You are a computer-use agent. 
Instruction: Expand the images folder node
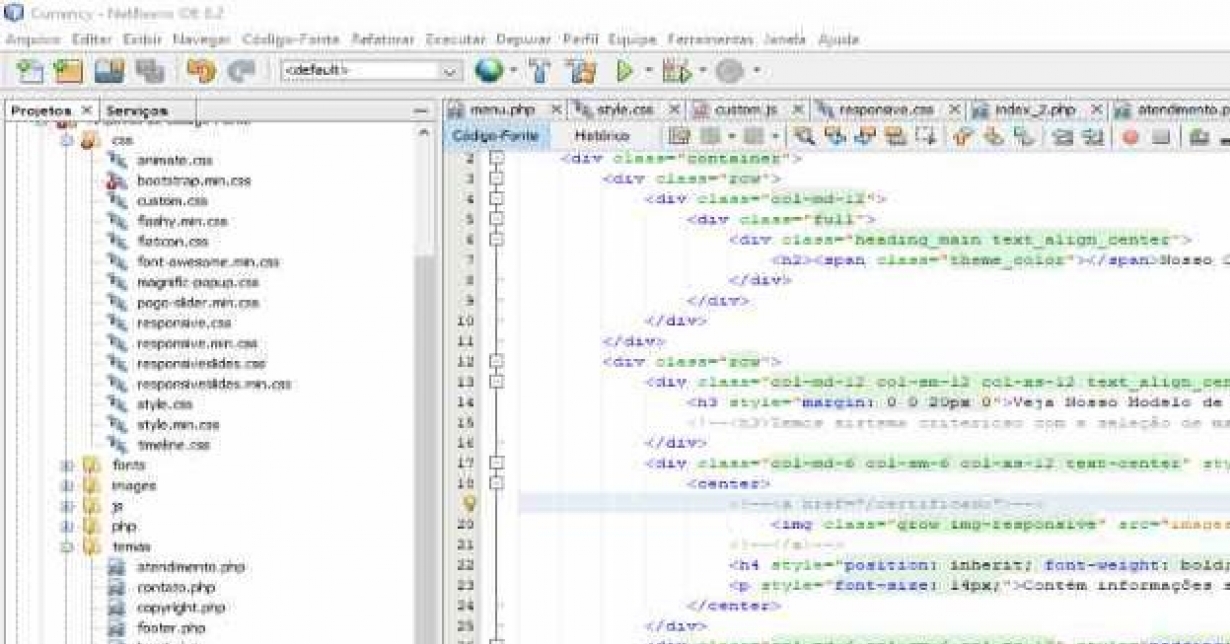tap(67, 485)
